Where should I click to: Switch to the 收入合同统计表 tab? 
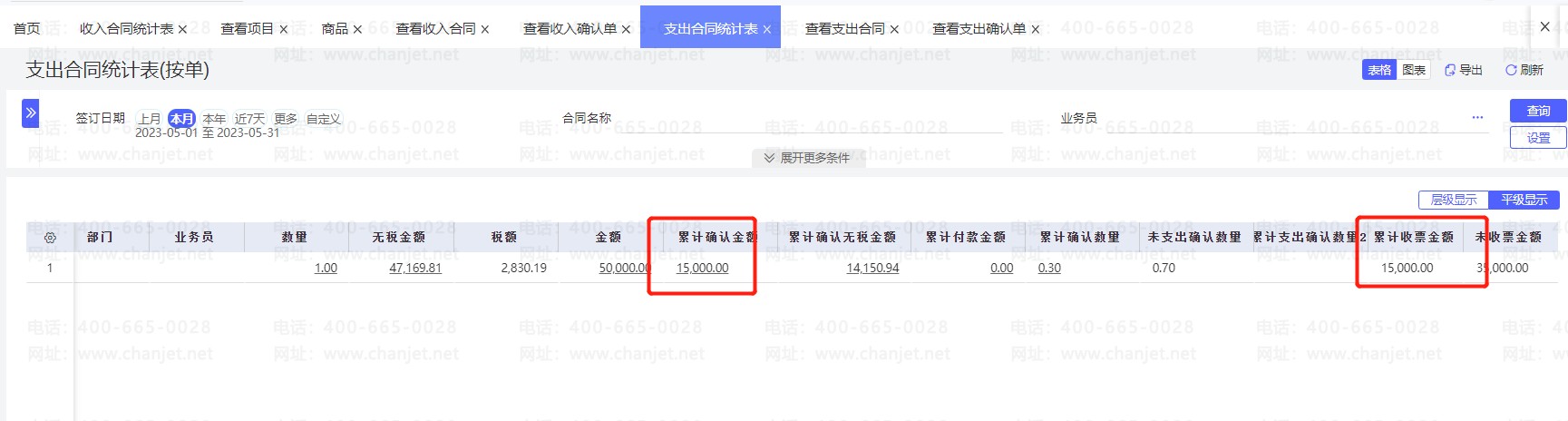point(126,29)
